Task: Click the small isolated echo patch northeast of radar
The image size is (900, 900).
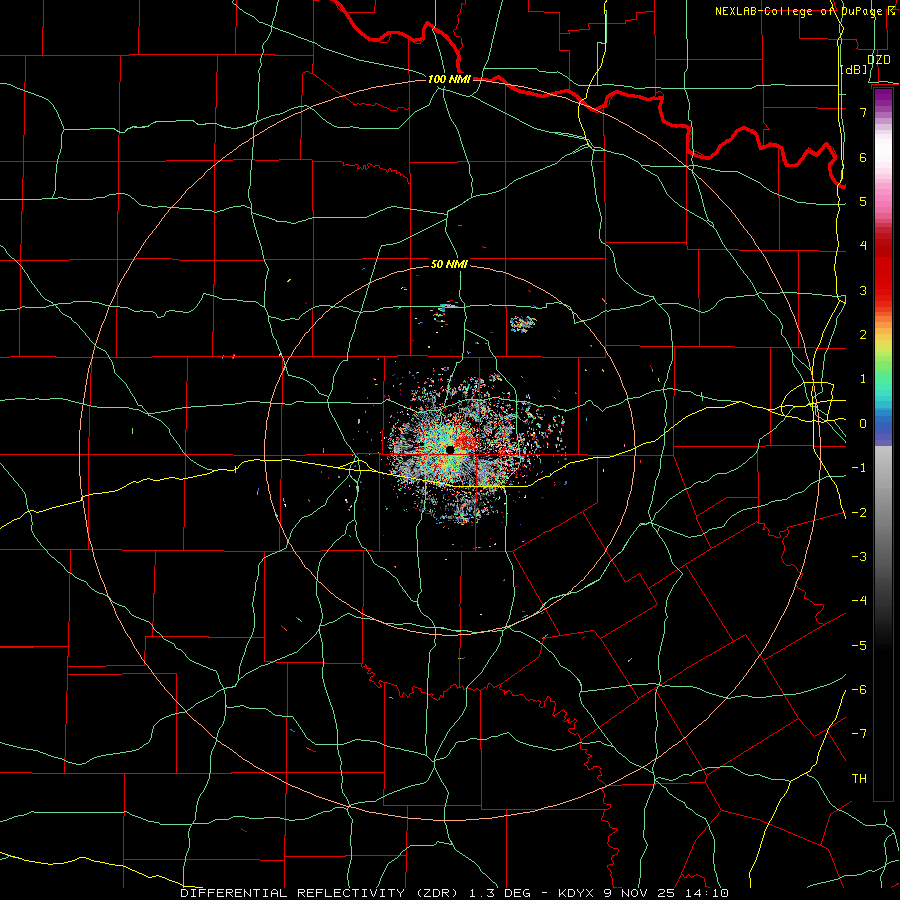Action: click(x=523, y=324)
